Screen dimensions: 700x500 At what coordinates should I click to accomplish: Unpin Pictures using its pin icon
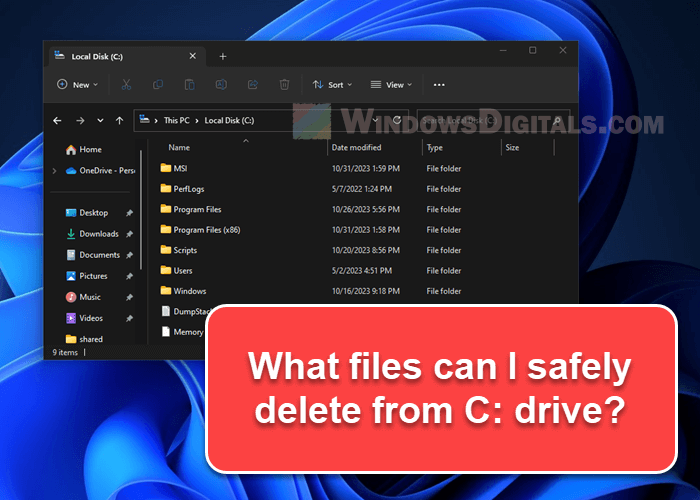(129, 276)
